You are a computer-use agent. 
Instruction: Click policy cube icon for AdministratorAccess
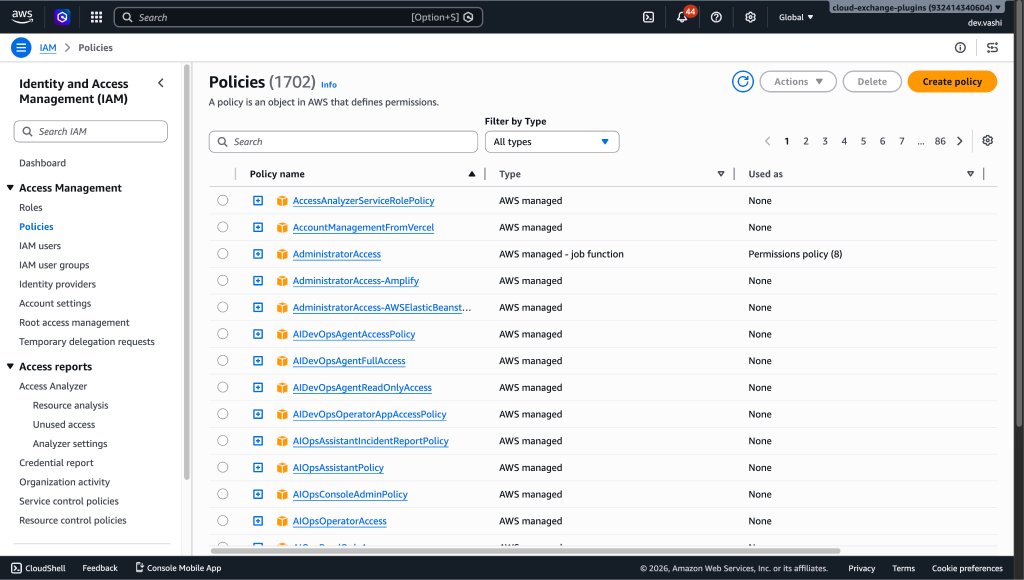282,254
